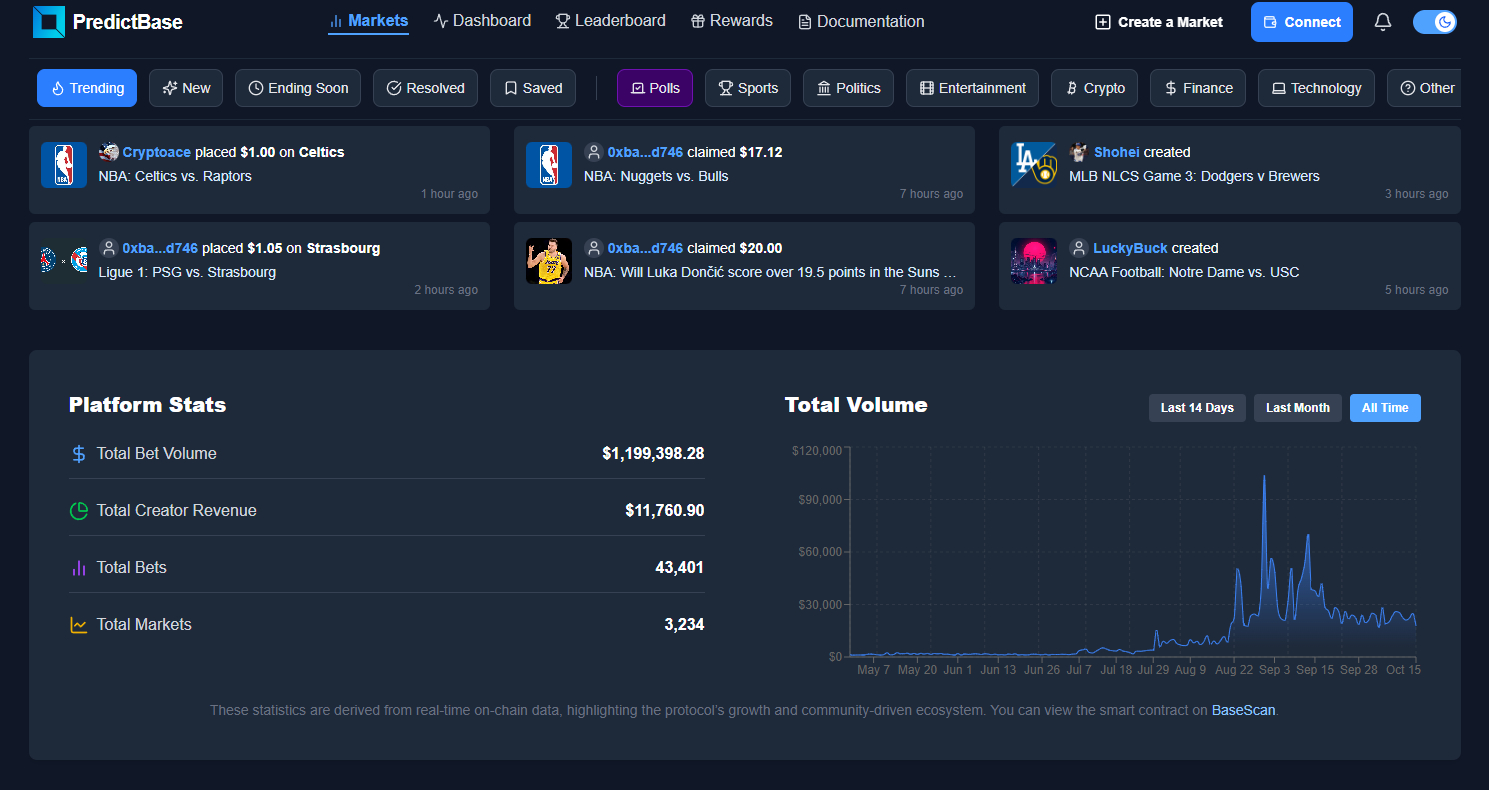Click the Dodgers v Brewers thumbnail
The height and width of the screenshot is (790, 1489).
(1034, 165)
